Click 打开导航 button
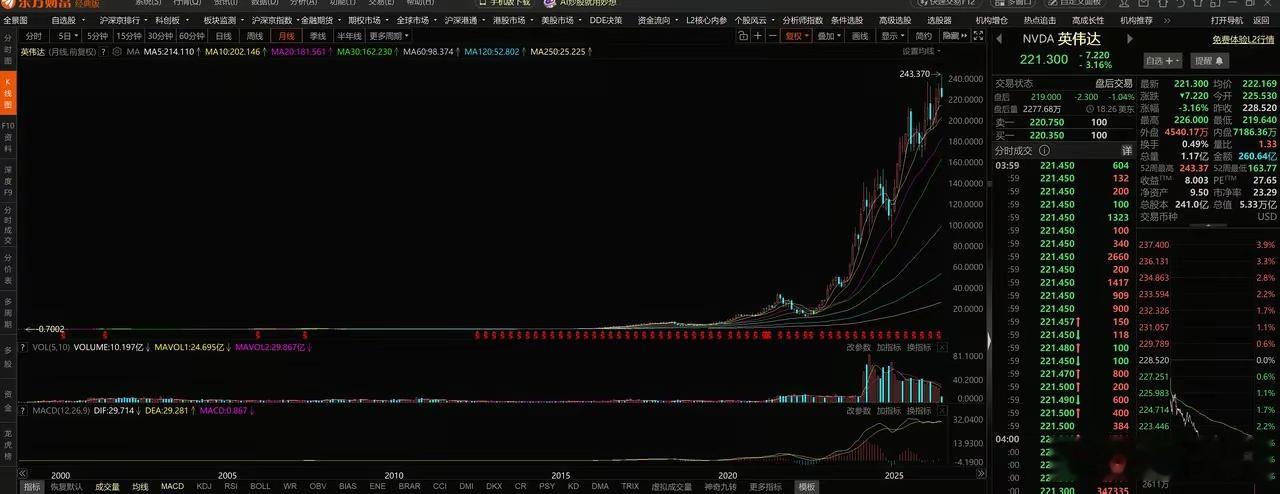 [x=1227, y=20]
